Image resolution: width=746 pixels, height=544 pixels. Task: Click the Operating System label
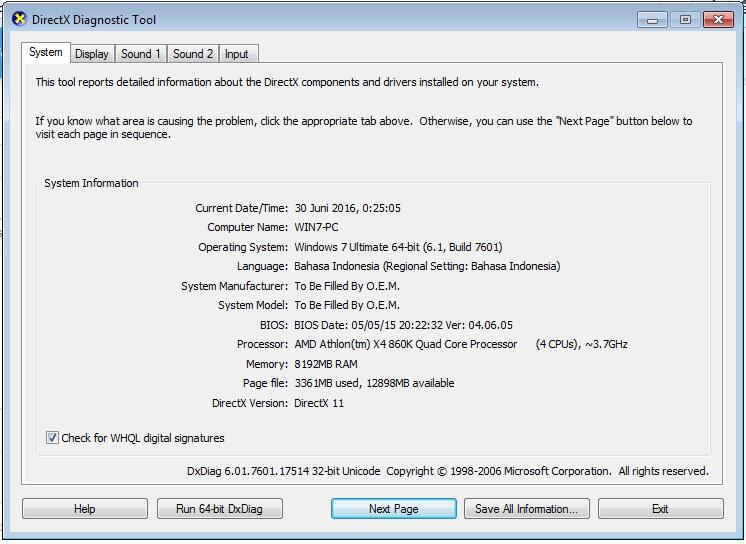[x=243, y=247]
